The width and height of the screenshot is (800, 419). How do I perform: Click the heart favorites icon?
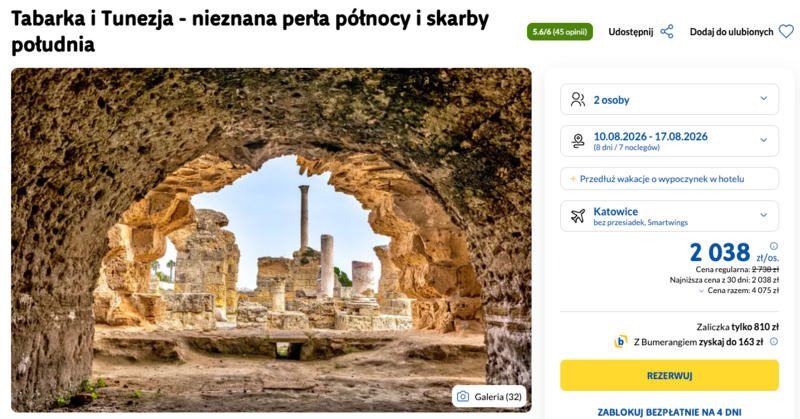pos(786,32)
